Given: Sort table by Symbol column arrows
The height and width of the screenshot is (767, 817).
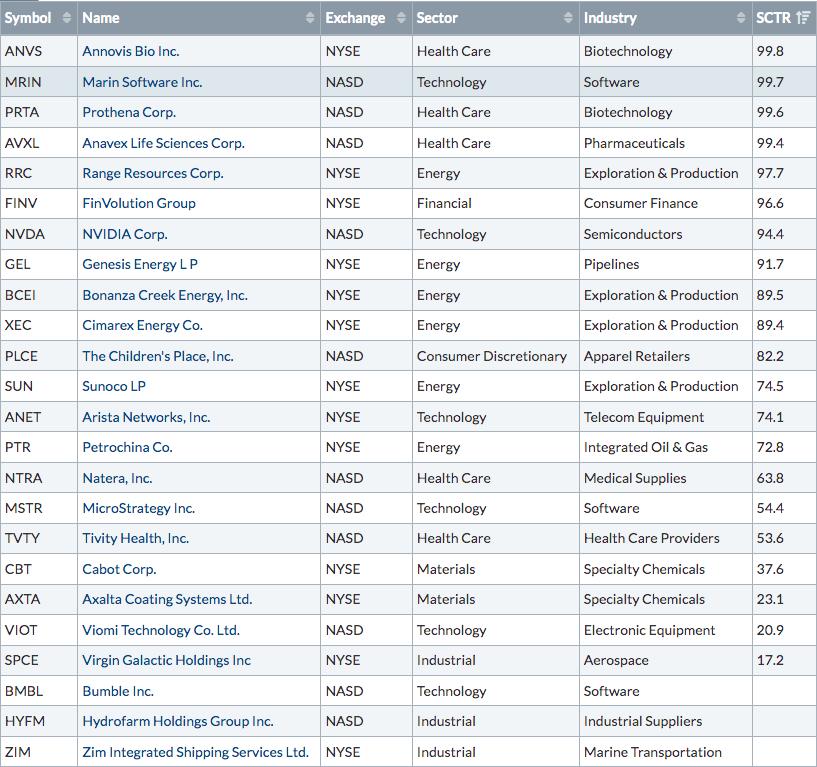Looking at the screenshot, I should (66, 18).
